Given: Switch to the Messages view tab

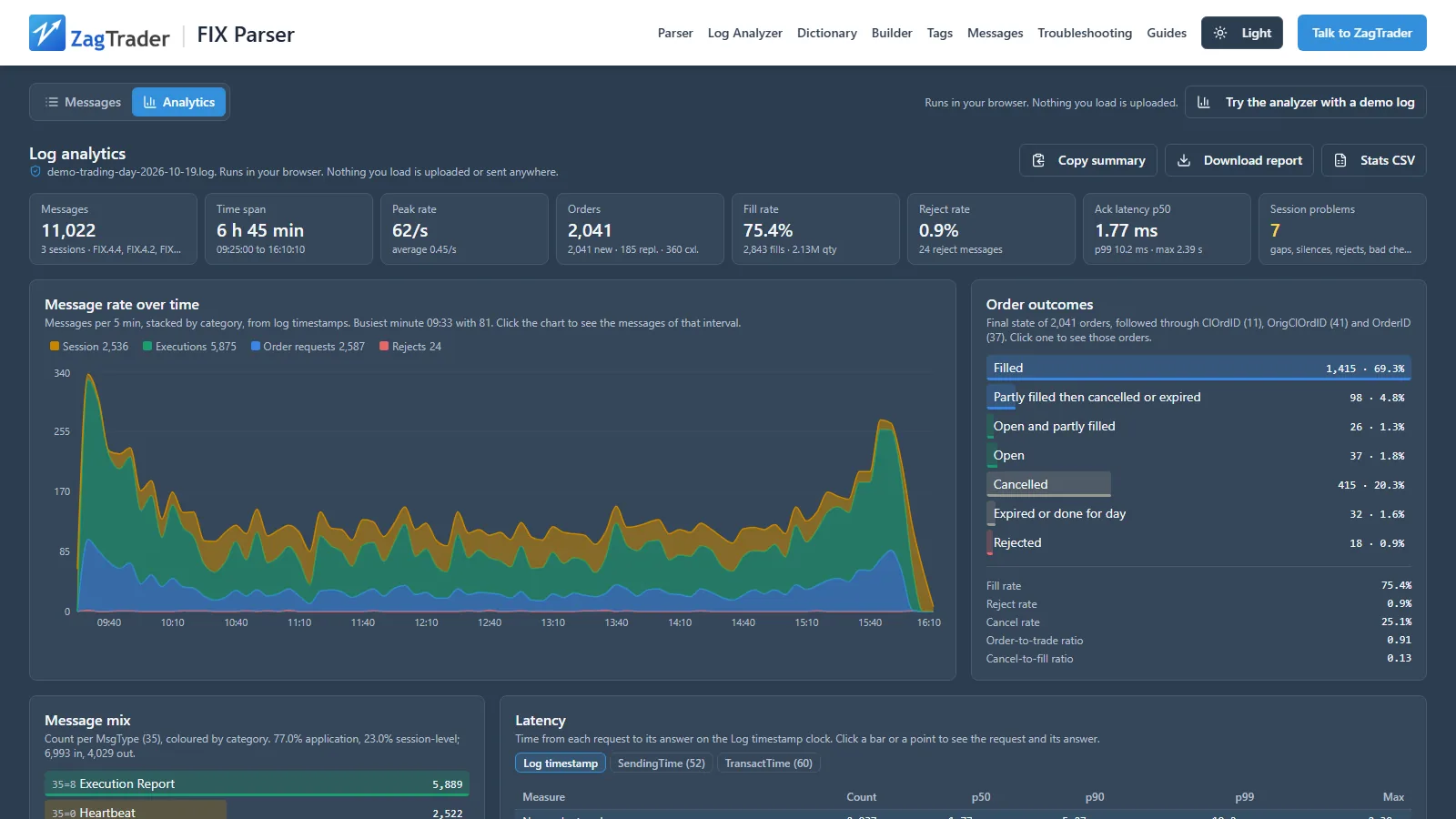Looking at the screenshot, I should pos(83,102).
